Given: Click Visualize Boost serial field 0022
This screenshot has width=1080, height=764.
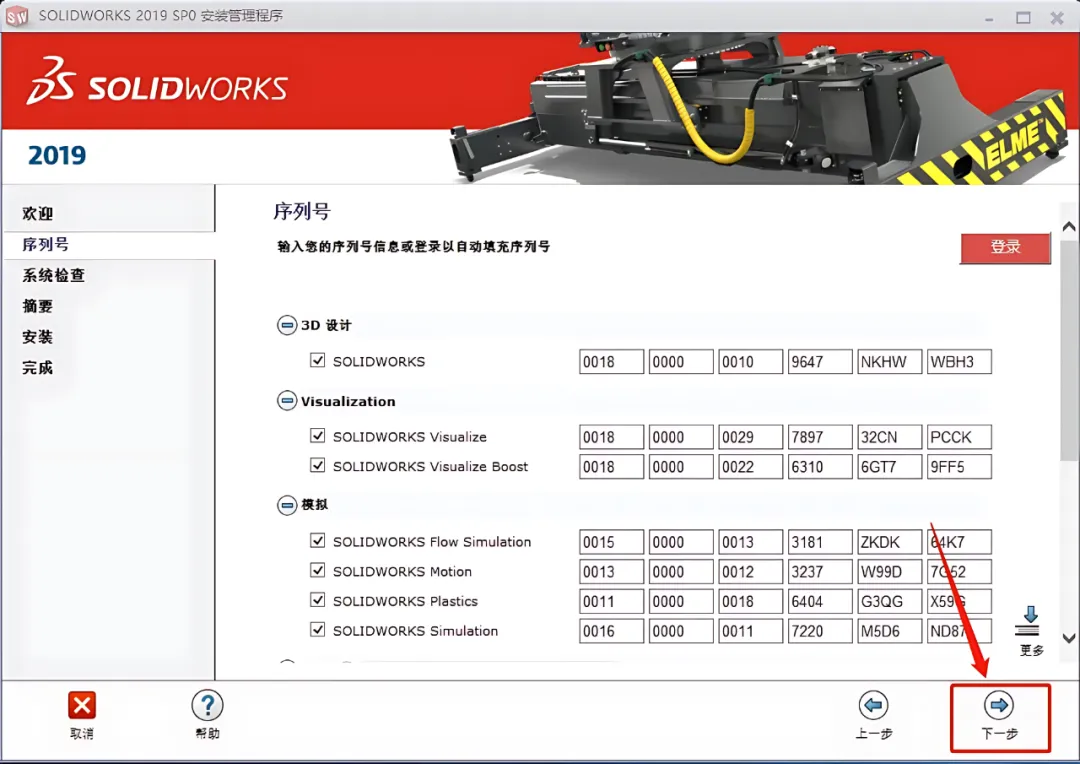Looking at the screenshot, I should tap(750, 466).
